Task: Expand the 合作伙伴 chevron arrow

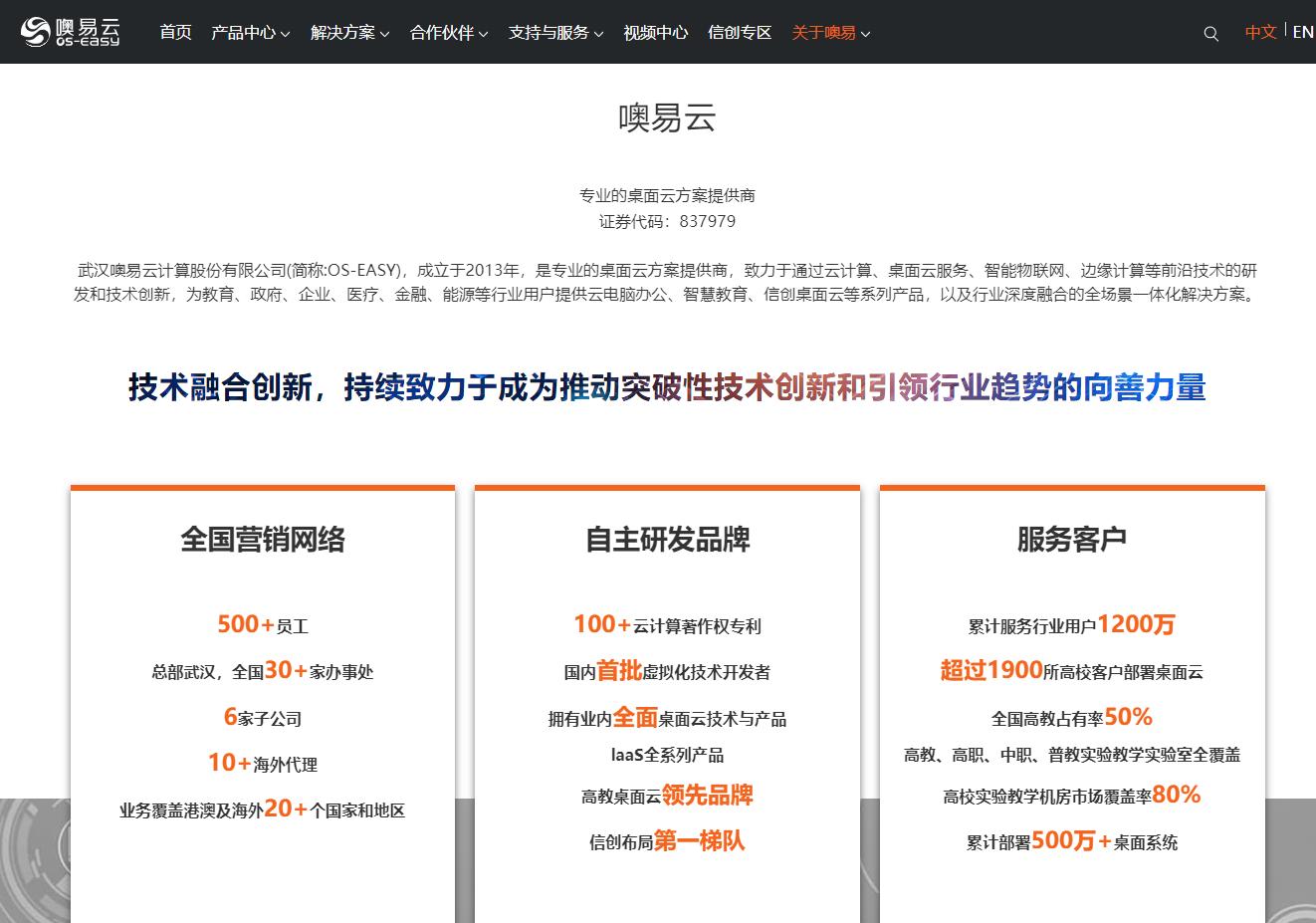Action: tap(484, 34)
